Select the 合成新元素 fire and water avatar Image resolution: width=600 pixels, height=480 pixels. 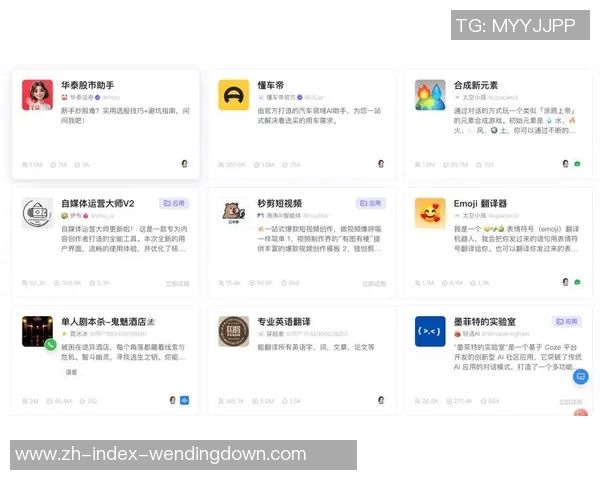pos(430,95)
